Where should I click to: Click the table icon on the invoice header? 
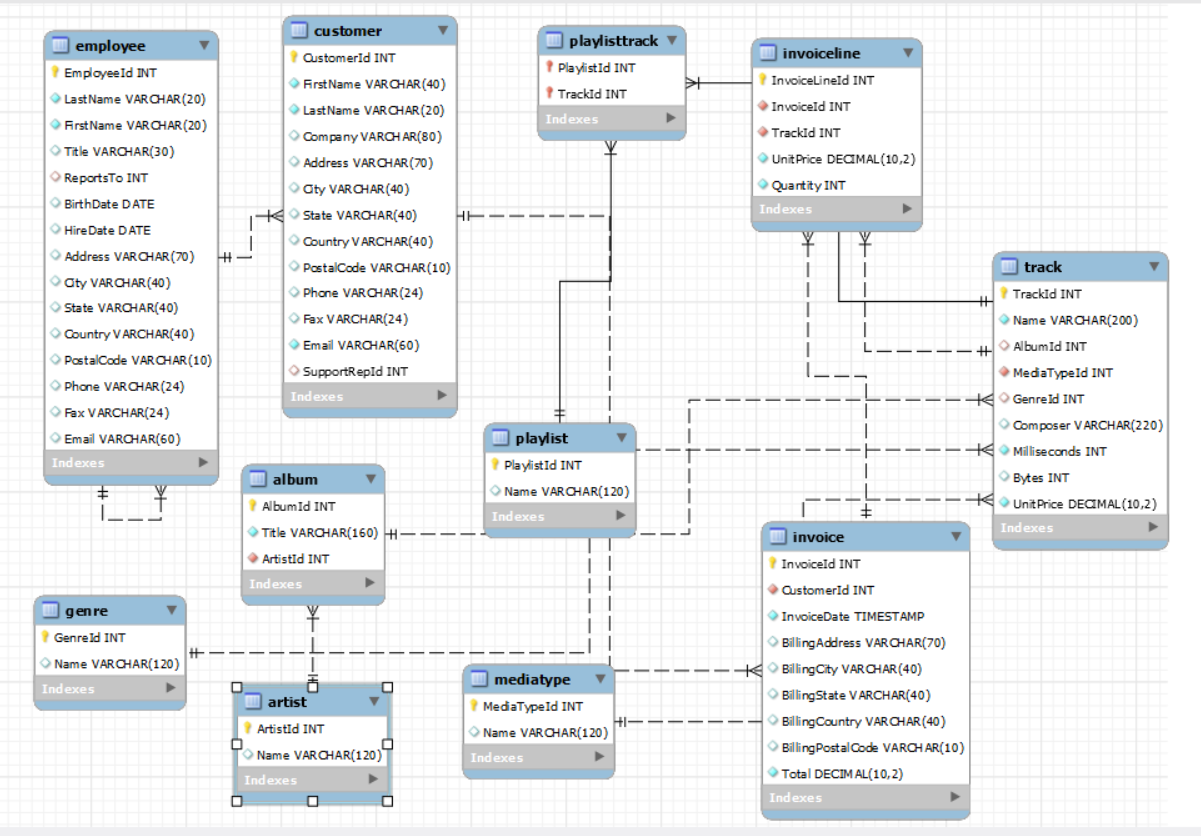point(777,537)
